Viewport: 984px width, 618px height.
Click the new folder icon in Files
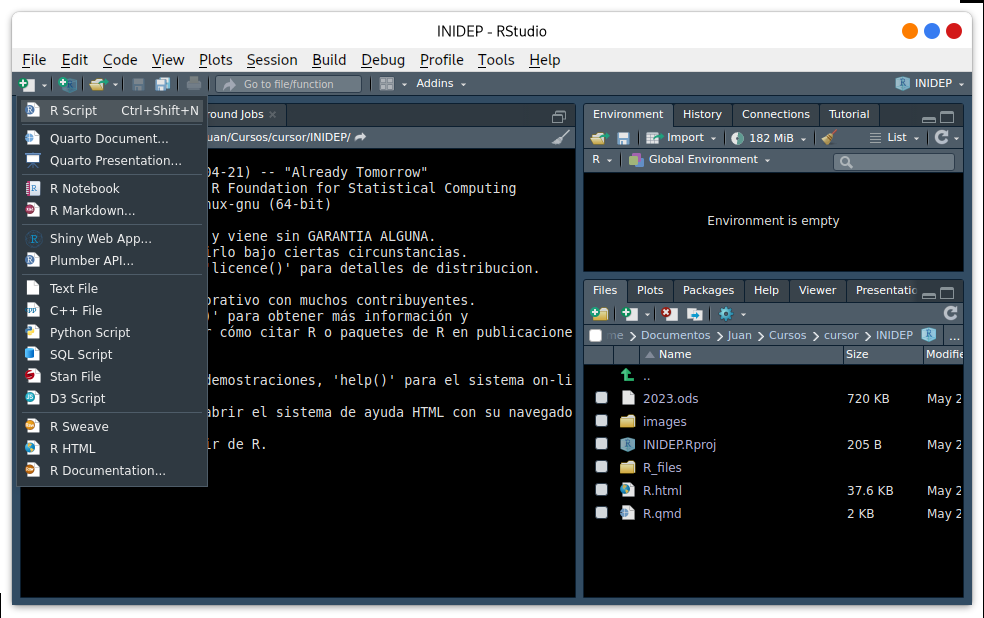coord(599,314)
